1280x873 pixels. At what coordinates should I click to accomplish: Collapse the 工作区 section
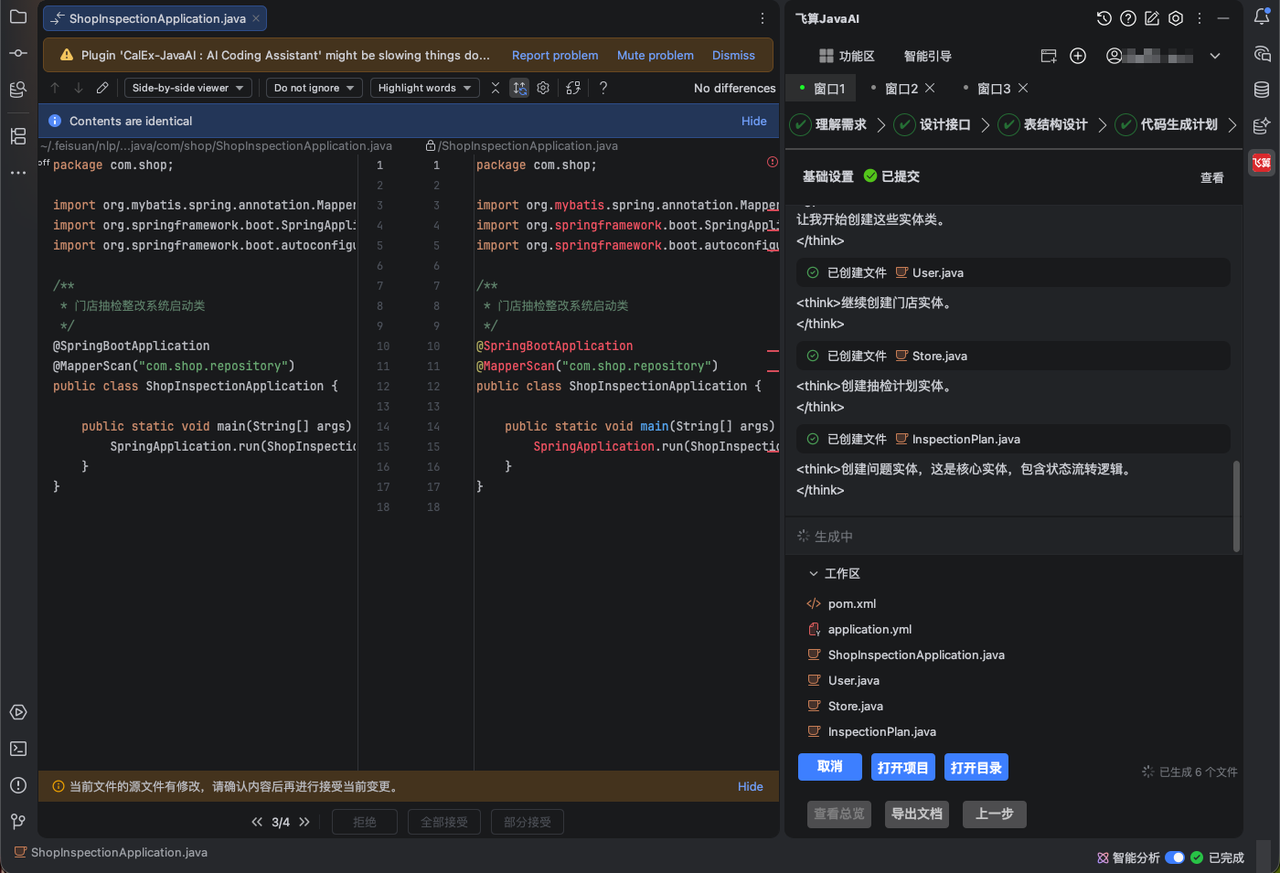tap(814, 574)
